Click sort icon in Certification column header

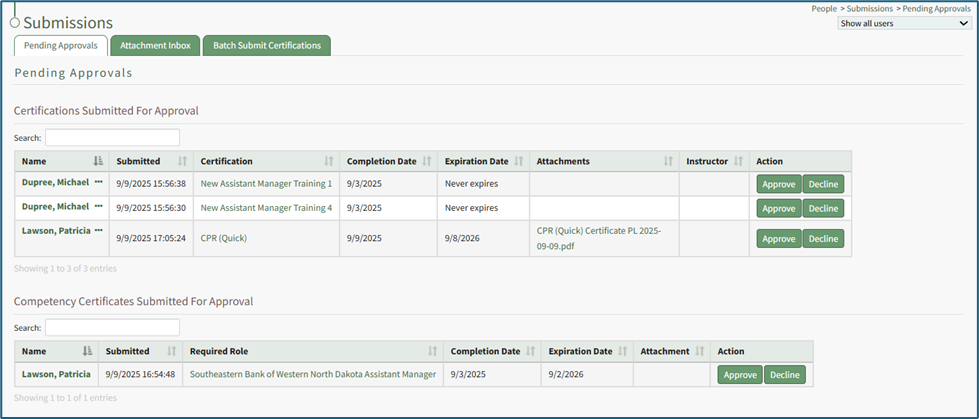[329, 161]
